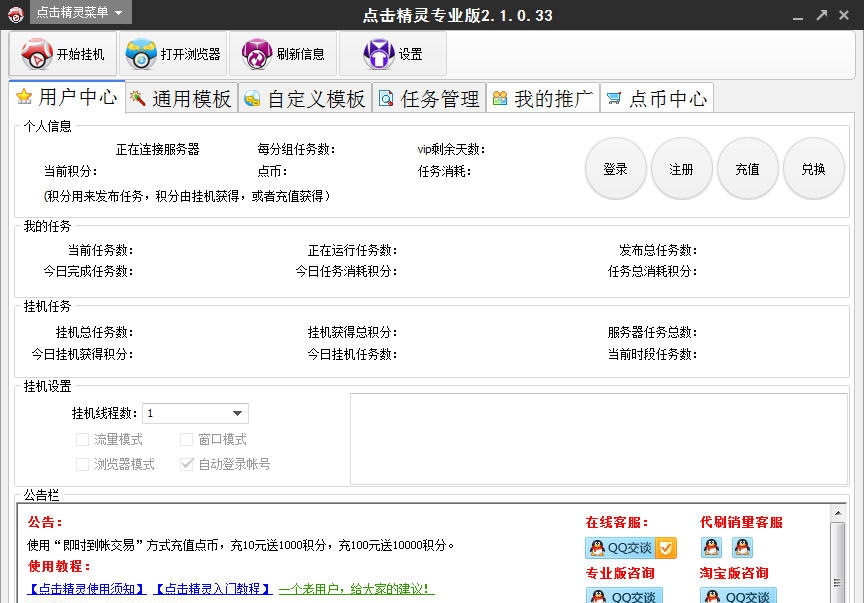Expand the 挂机线程数 dropdown
Screen dimensions: 864x603
(238, 414)
